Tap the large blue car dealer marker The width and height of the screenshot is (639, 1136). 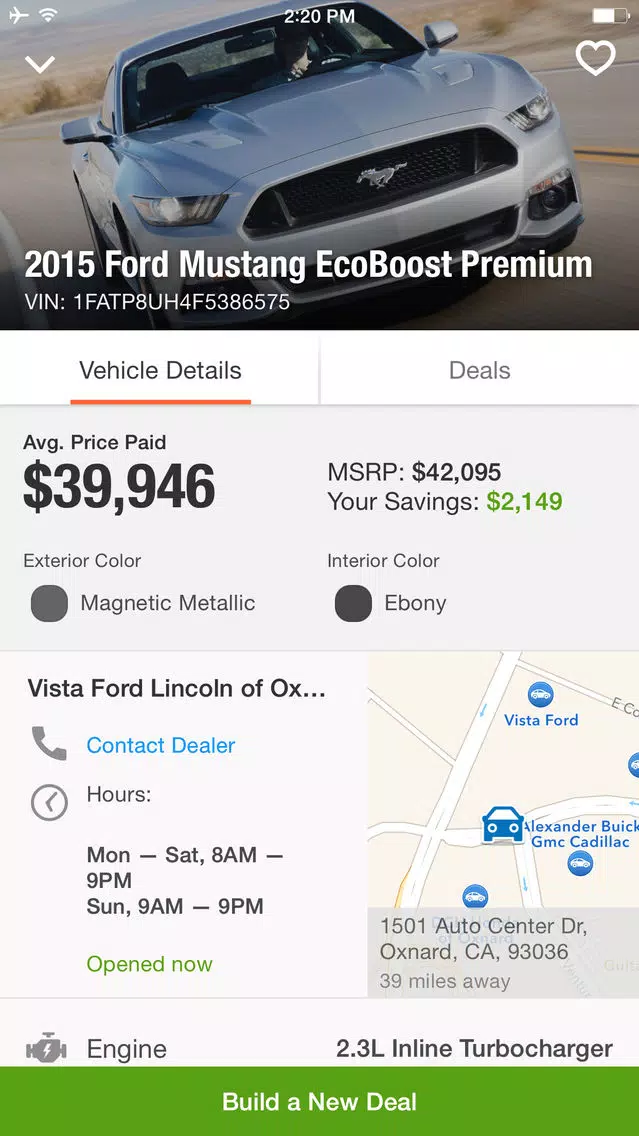(503, 825)
